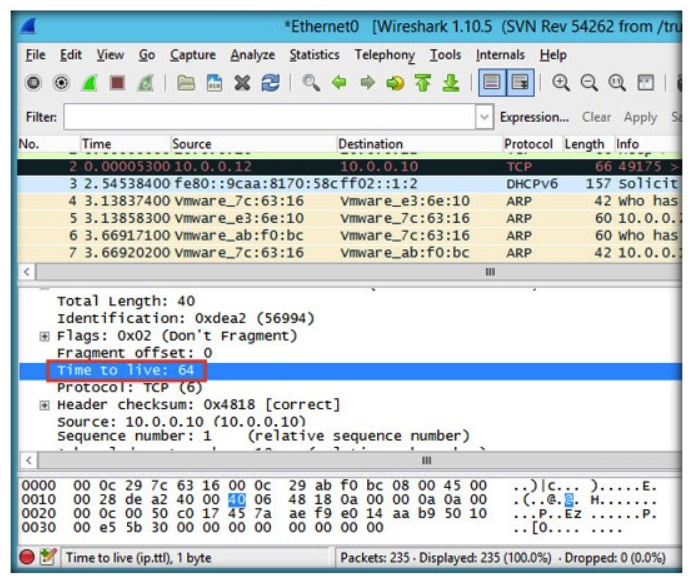The height and width of the screenshot is (582, 692).
Task: Open the Tools menu
Action: (x=445, y=55)
